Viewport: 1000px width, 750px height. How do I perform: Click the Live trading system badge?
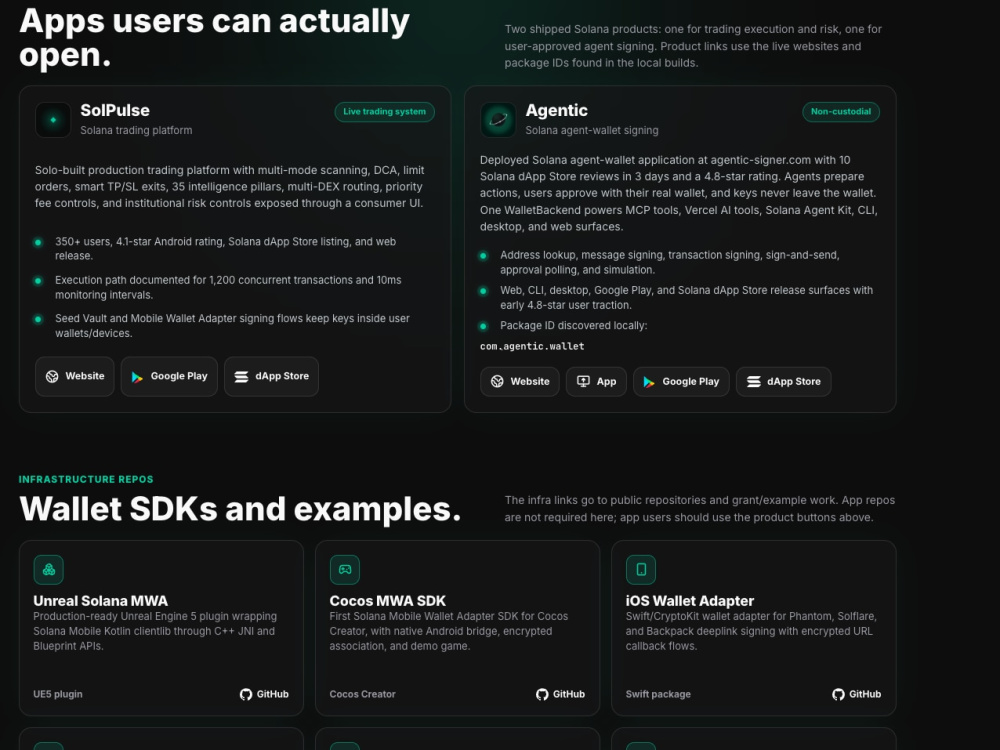pos(385,112)
